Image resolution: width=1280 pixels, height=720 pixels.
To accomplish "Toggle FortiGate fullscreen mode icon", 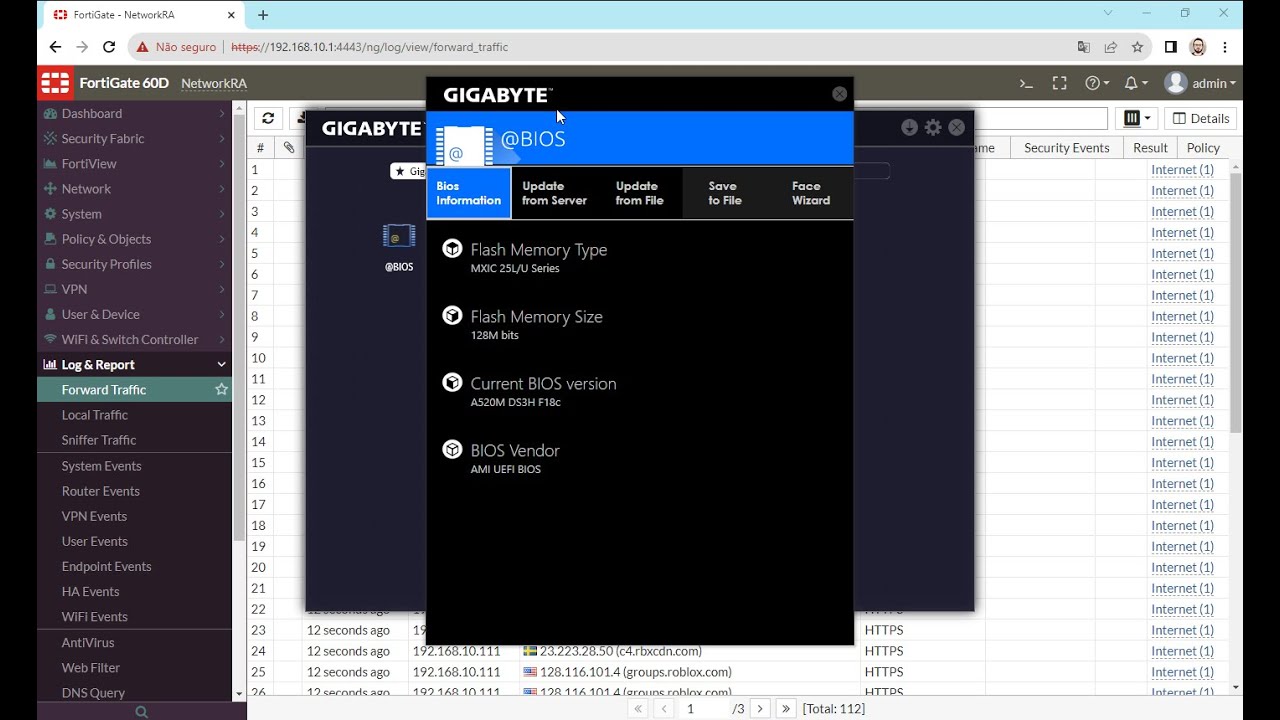I will click(x=1059, y=83).
